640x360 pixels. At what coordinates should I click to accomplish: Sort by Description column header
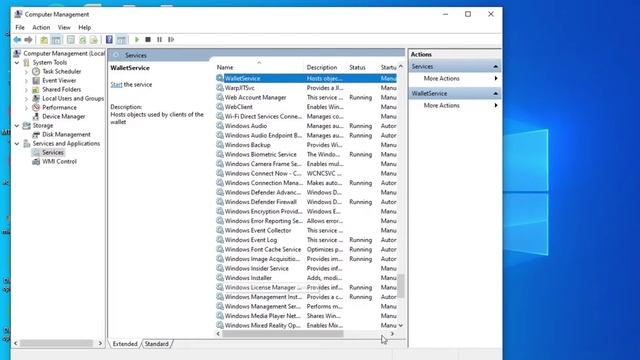pos(325,67)
